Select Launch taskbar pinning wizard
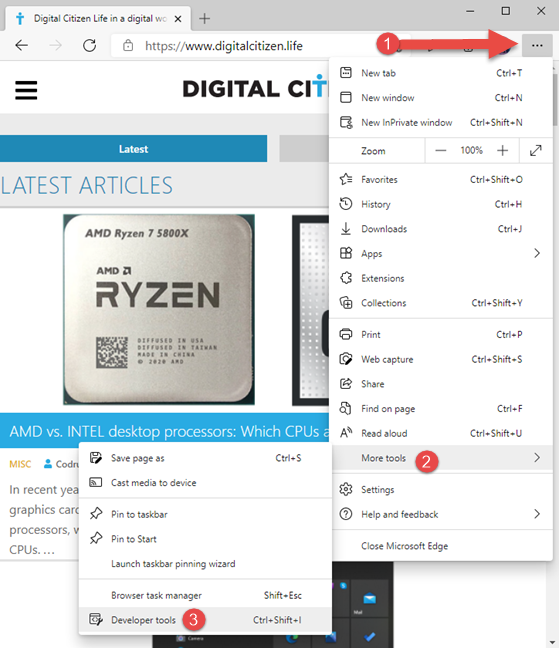559x648 pixels. pyautogui.click(x=205, y=564)
